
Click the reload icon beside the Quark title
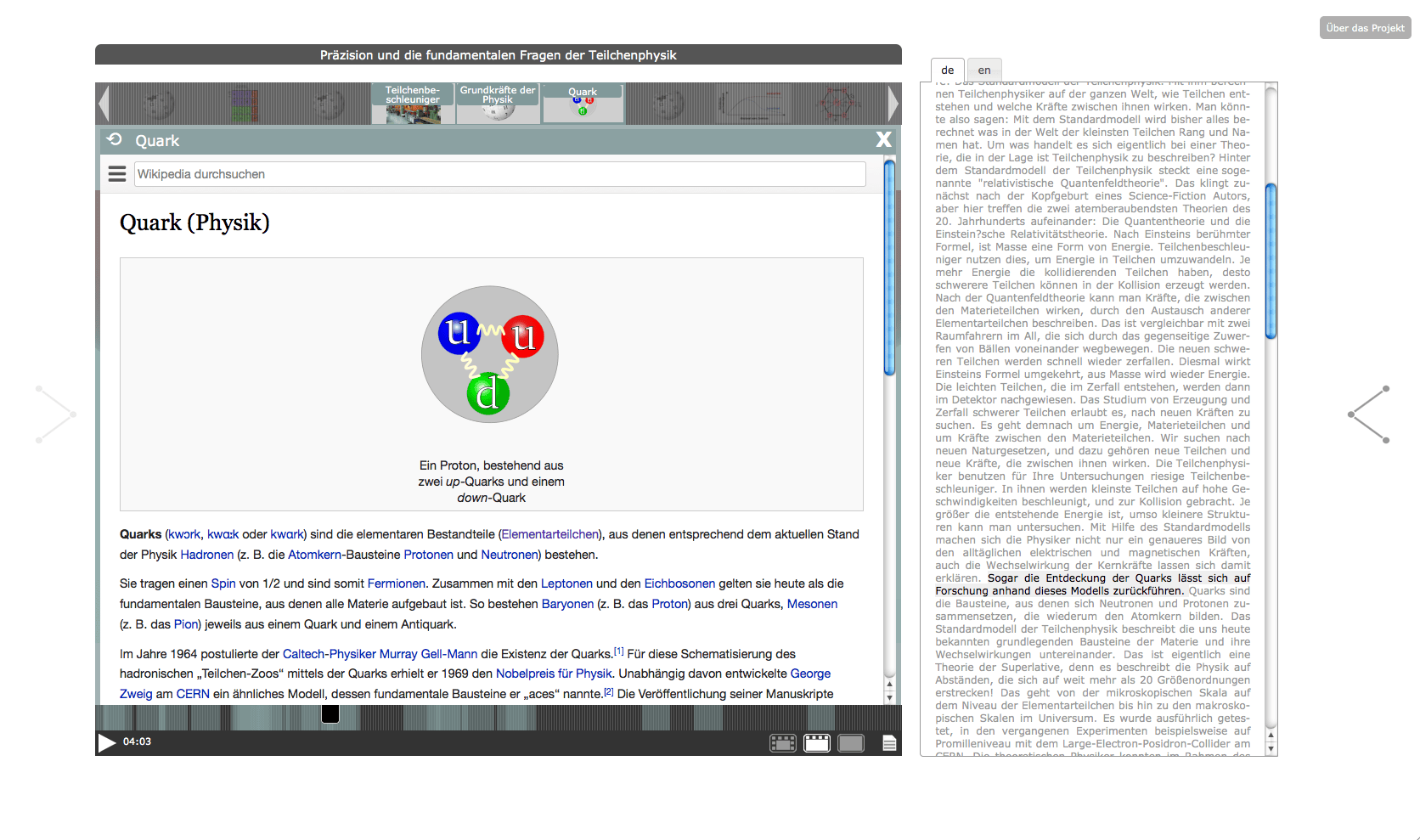coord(115,140)
